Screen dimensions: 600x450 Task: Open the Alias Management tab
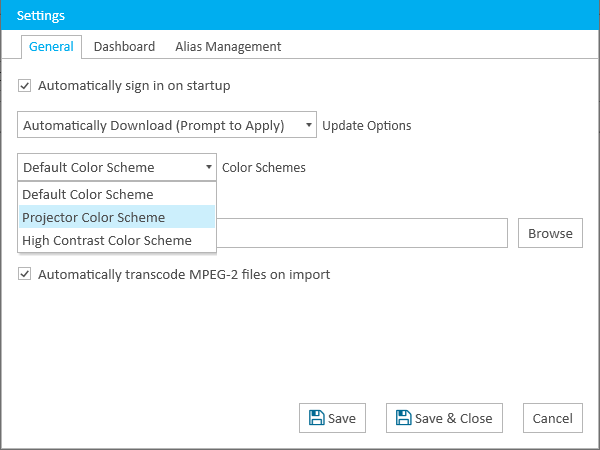pyautogui.click(x=228, y=47)
